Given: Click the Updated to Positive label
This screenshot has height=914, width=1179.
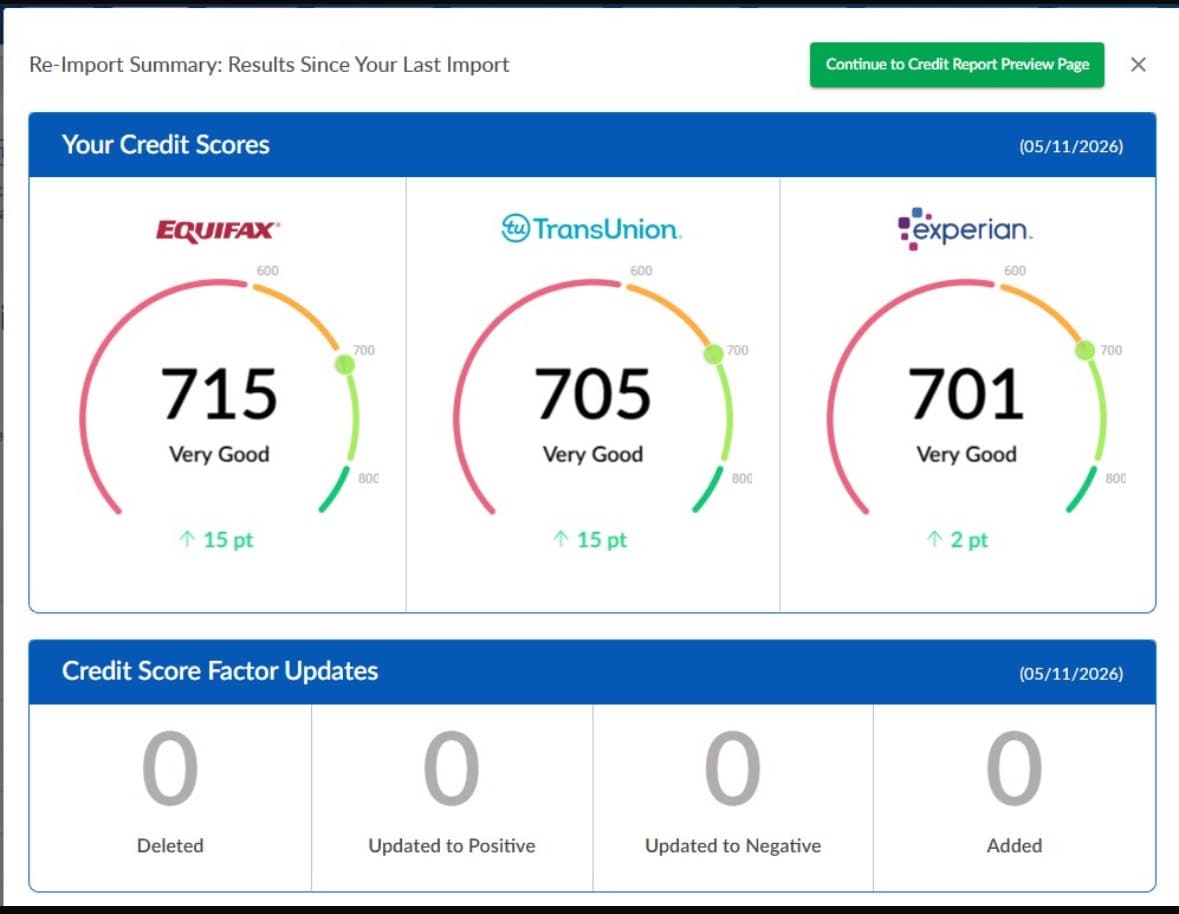Looking at the screenshot, I should (451, 846).
